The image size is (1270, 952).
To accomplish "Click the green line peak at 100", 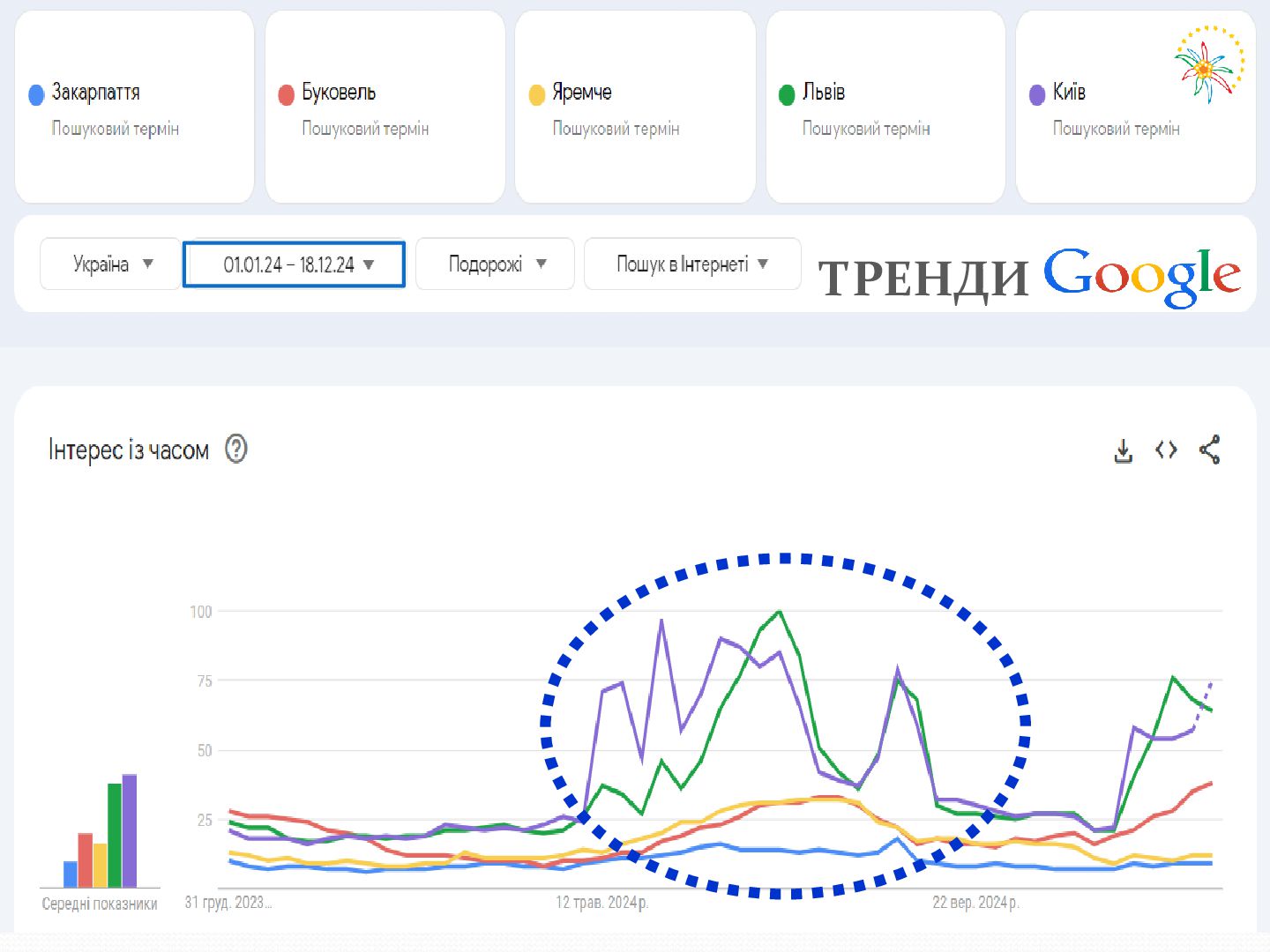I will coord(780,612).
